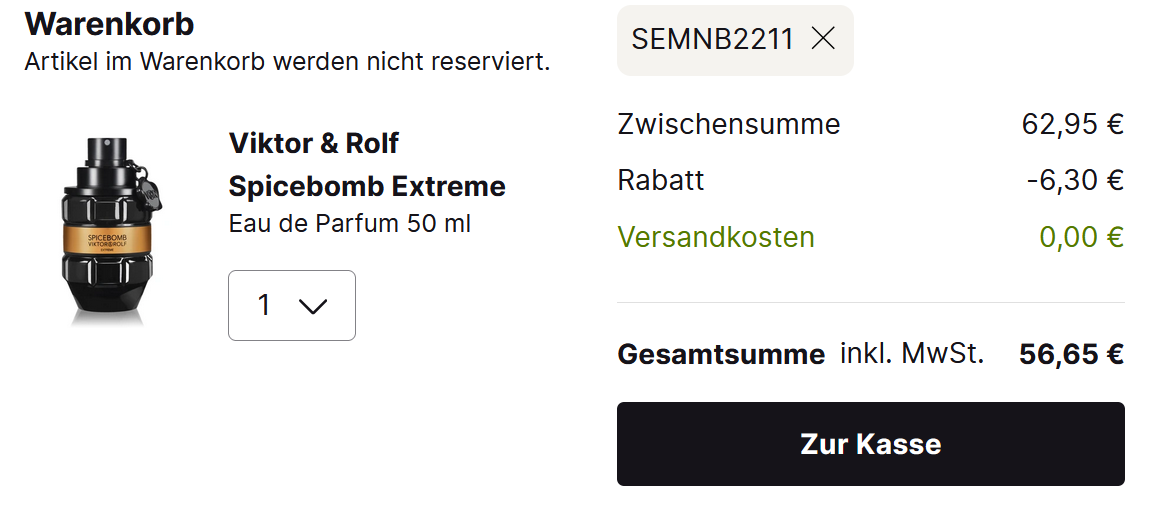Remove the SEMNB2211 coupon code
This screenshot has width=1159, height=514.
coord(823,39)
